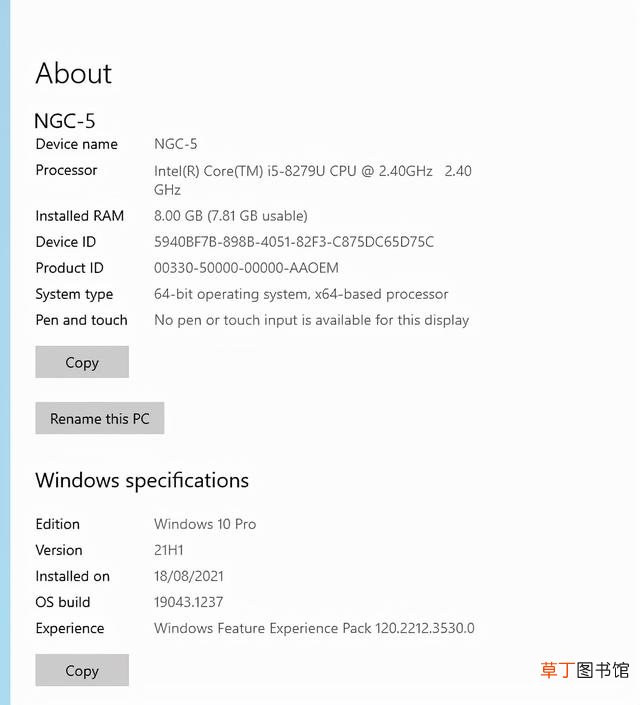Click the Version value 21H1
640x705 pixels.
[x=169, y=550]
